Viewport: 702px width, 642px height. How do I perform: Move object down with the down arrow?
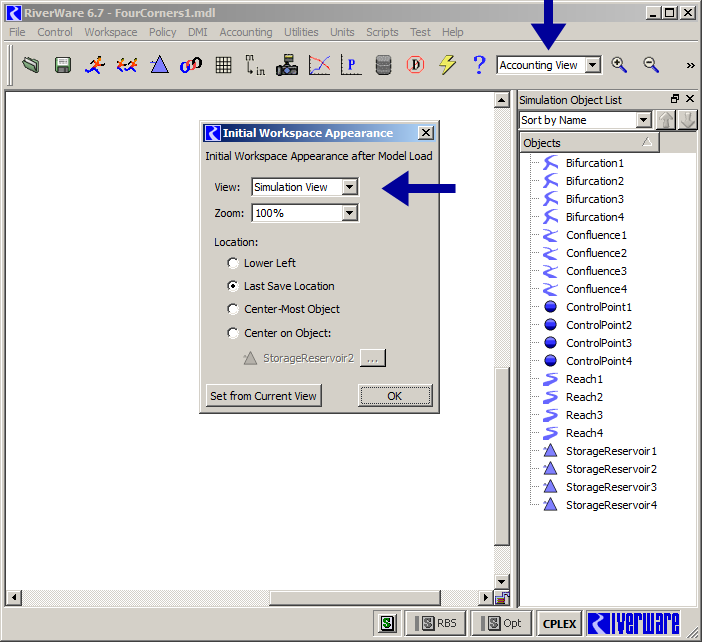(x=687, y=120)
